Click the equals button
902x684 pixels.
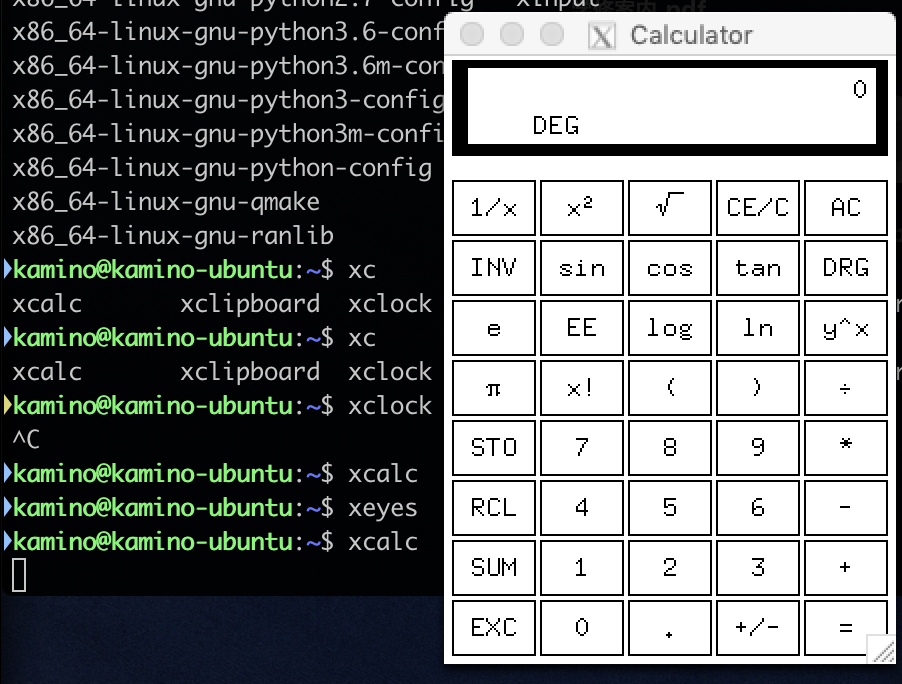coord(846,628)
